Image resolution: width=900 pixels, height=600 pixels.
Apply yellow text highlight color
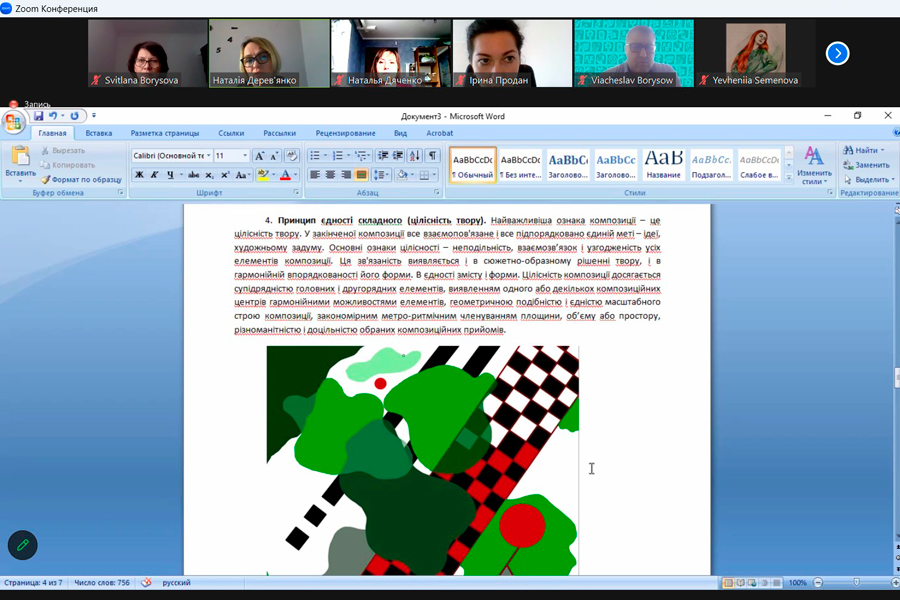click(263, 175)
